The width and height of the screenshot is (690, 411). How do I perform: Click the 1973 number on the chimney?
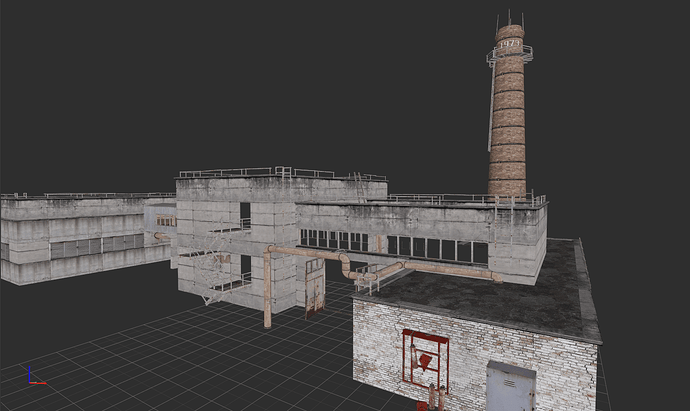509,44
